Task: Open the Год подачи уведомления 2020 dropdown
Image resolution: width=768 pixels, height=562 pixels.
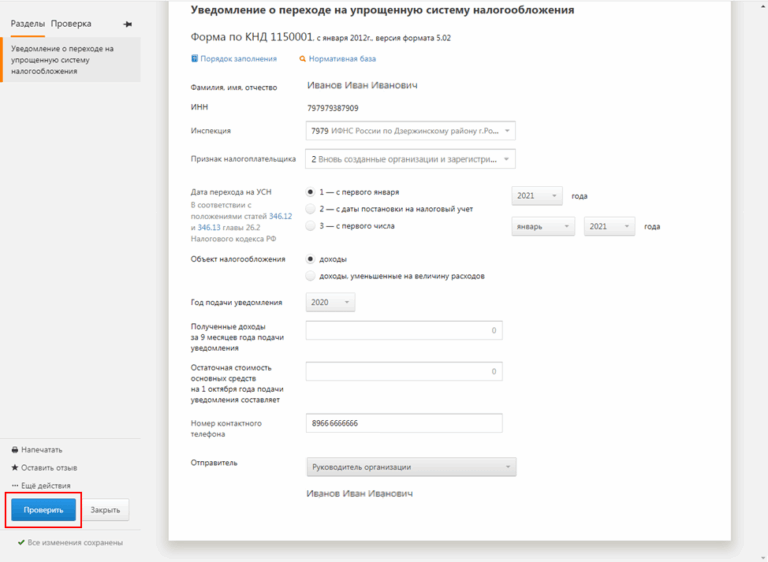Action: (x=331, y=302)
